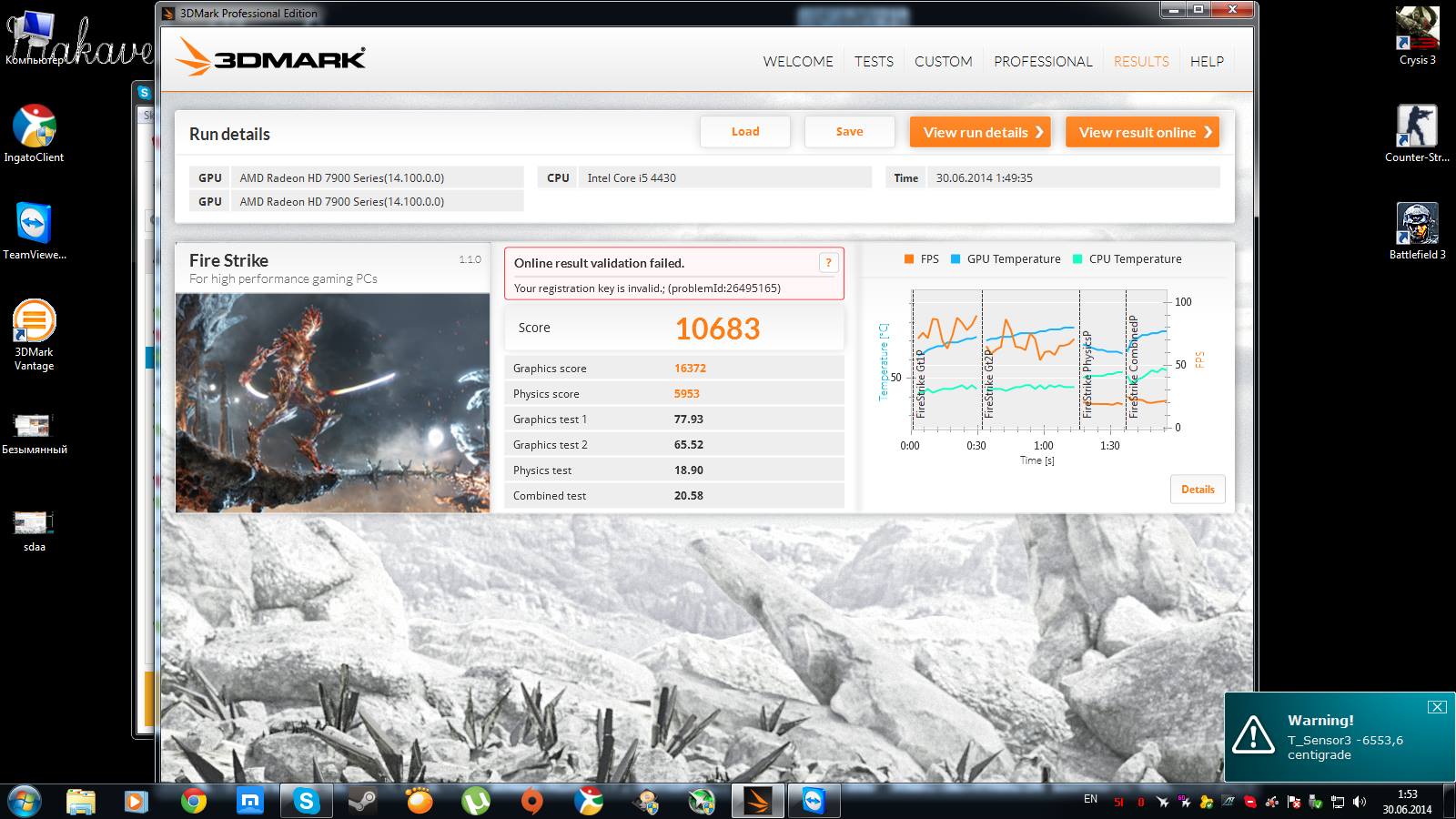Image resolution: width=1456 pixels, height=819 pixels.
Task: Open Google Chrome from the taskbar
Action: click(x=193, y=802)
